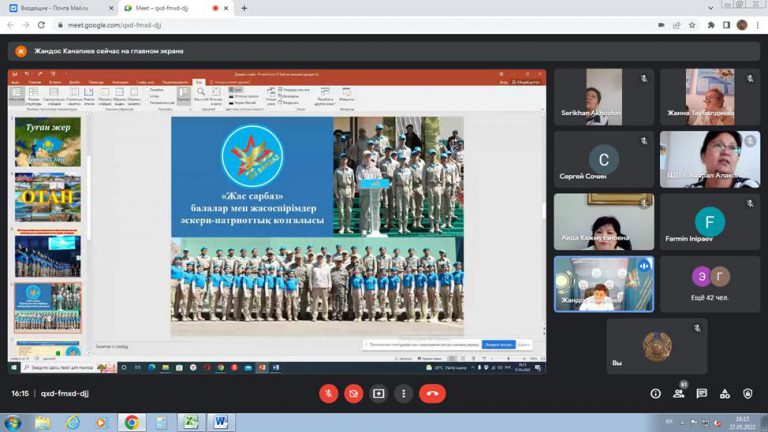This screenshot has height=432, width=768.
Task: Open Chrome three-dot browser menu
Action: [x=757, y=25]
